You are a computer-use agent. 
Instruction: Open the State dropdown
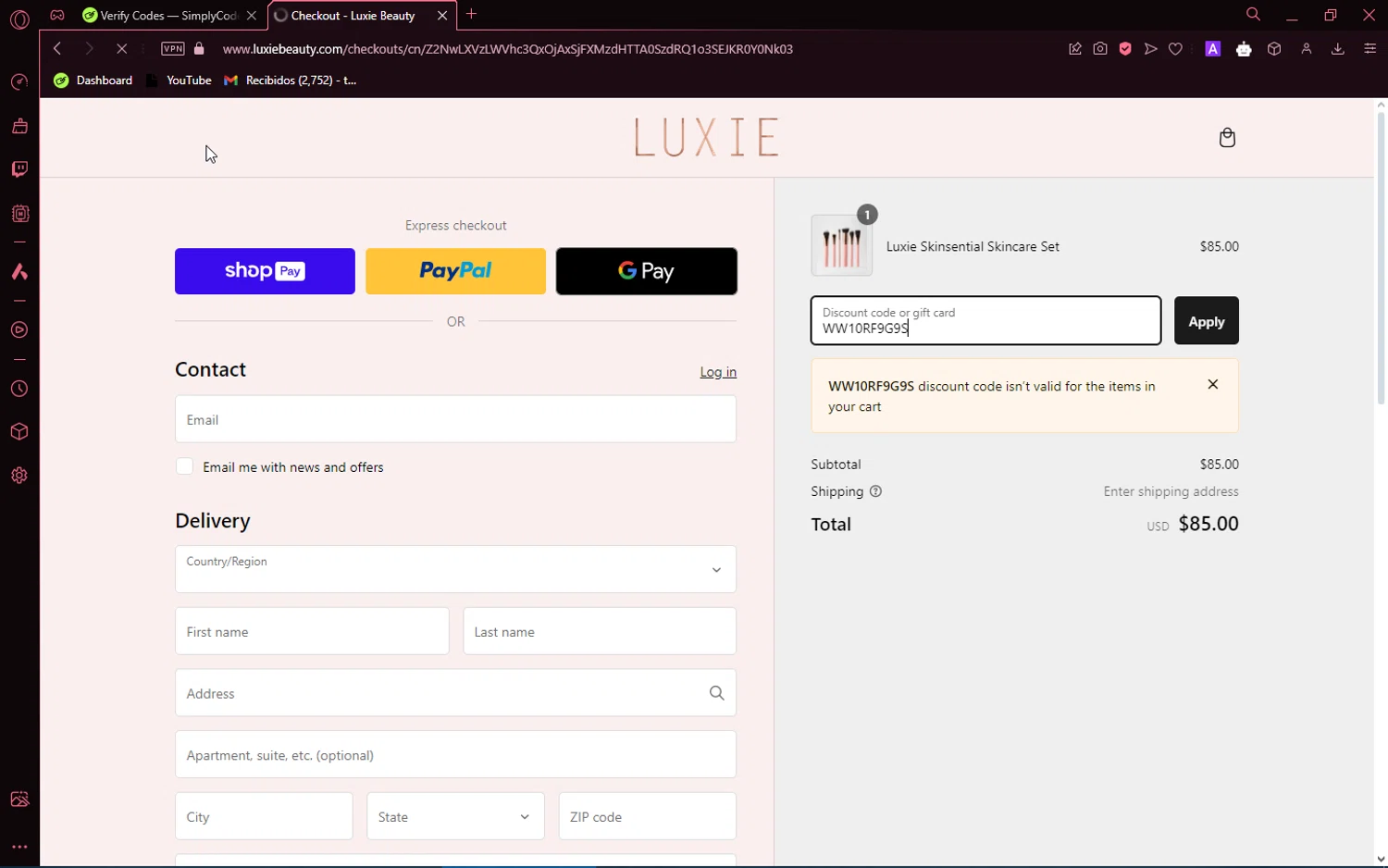(455, 816)
